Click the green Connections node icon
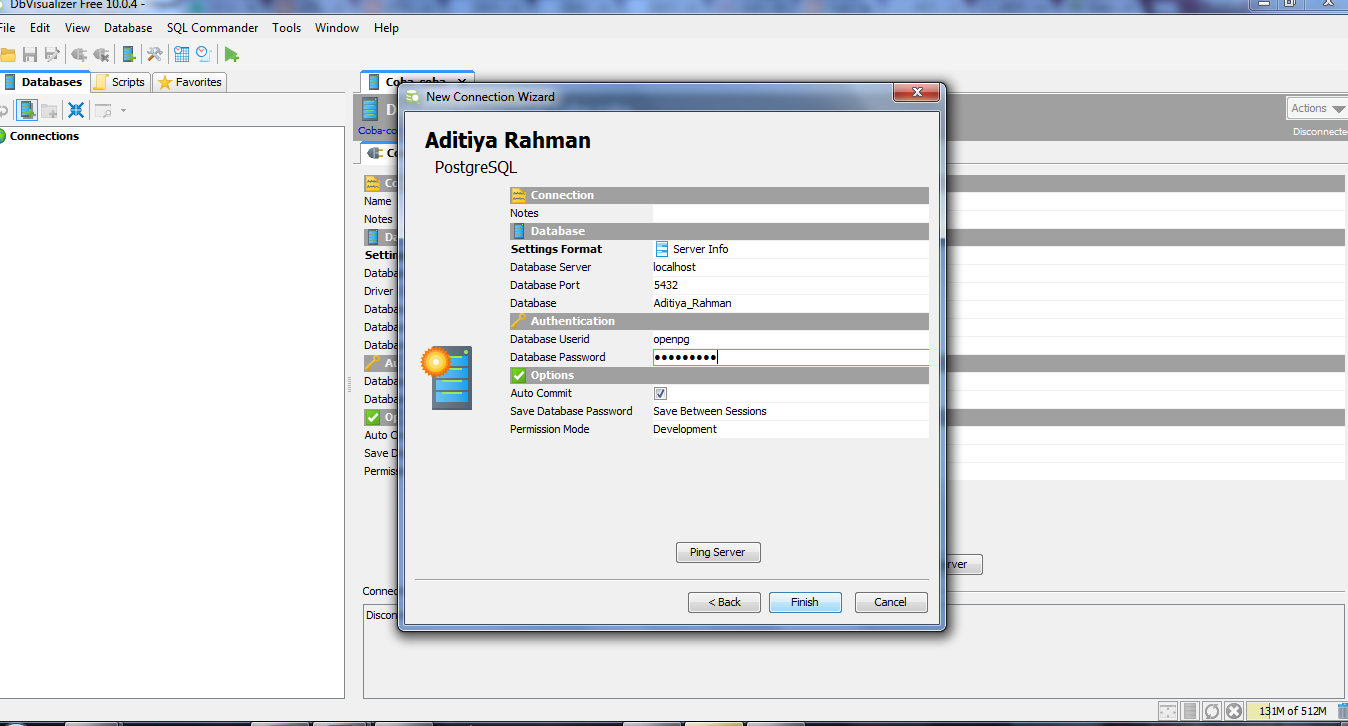This screenshot has height=726, width=1348. click(2, 136)
